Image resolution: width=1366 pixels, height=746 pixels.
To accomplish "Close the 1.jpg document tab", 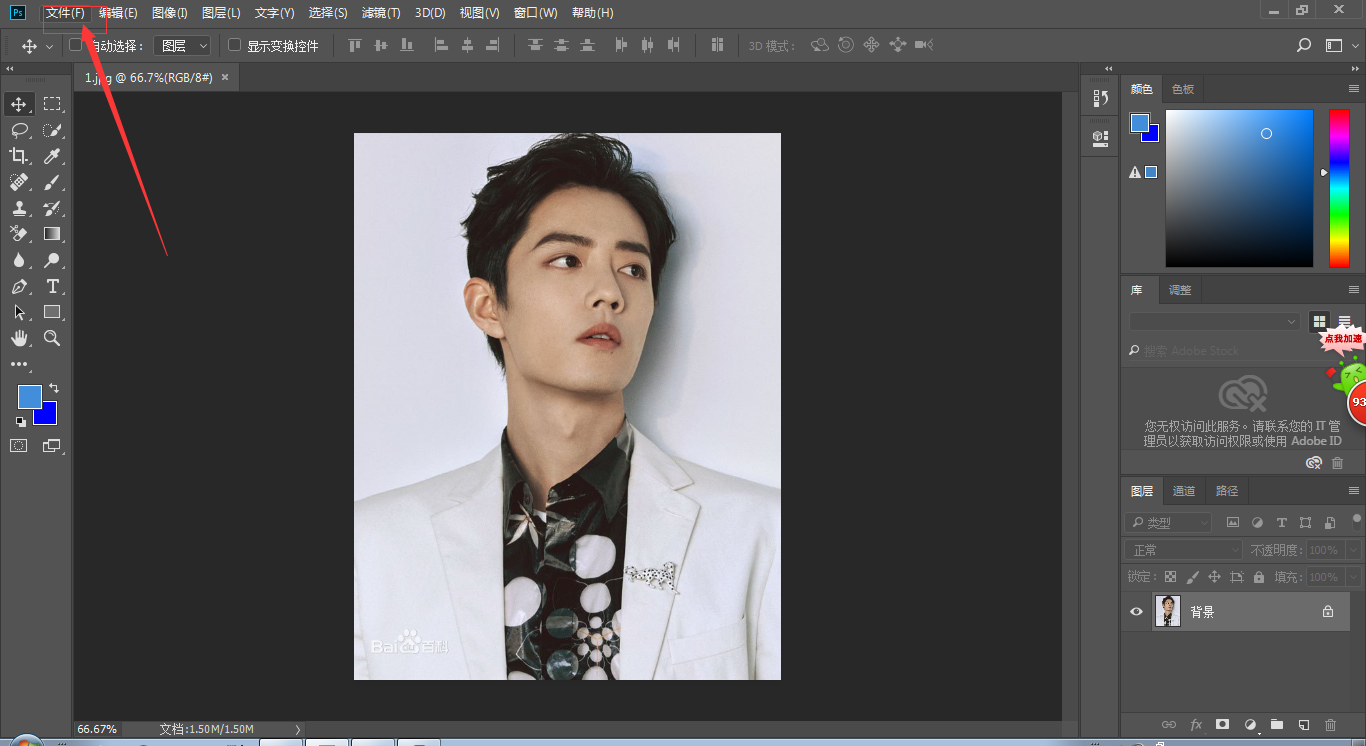I will pyautogui.click(x=225, y=77).
